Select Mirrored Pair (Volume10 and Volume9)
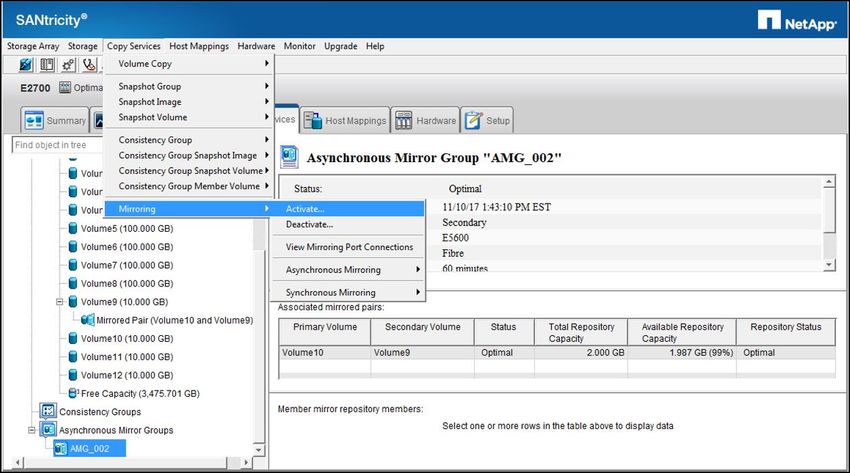The height and width of the screenshot is (473, 850). pyautogui.click(x=168, y=320)
